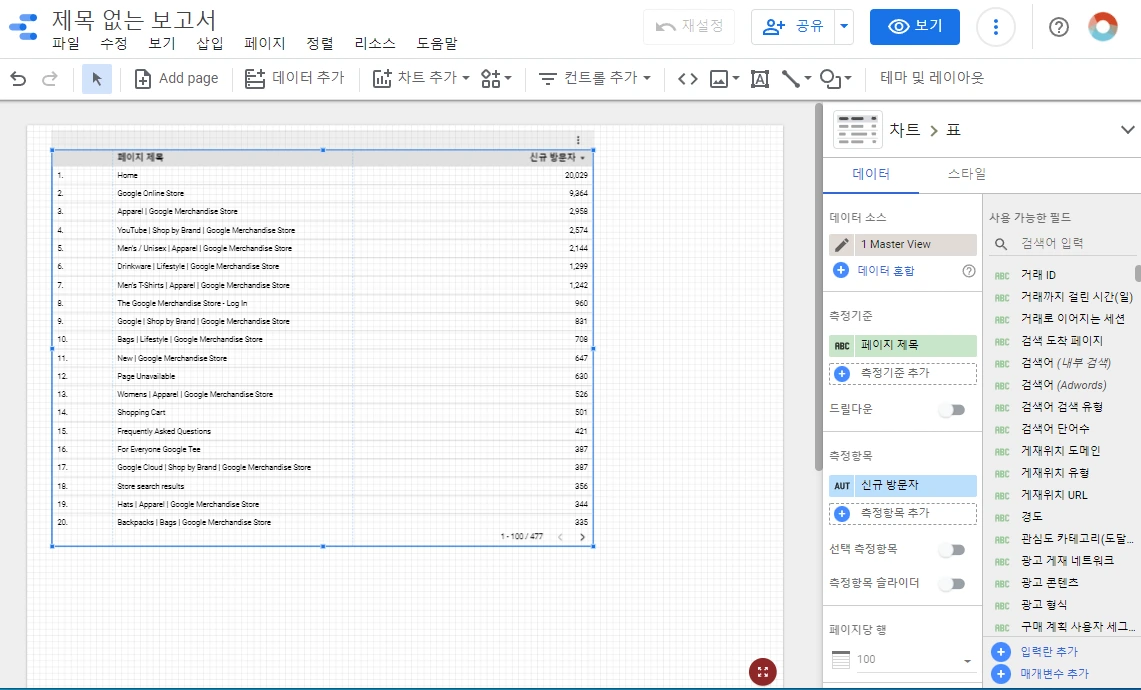Click the report title 제목 없는 보고서
The width and height of the screenshot is (1141, 690).
(x=134, y=19)
